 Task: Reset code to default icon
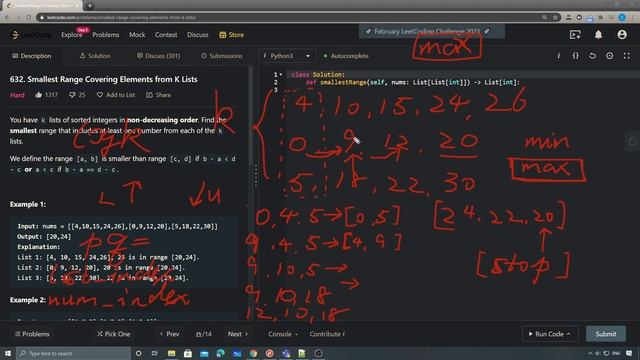tap(592, 56)
